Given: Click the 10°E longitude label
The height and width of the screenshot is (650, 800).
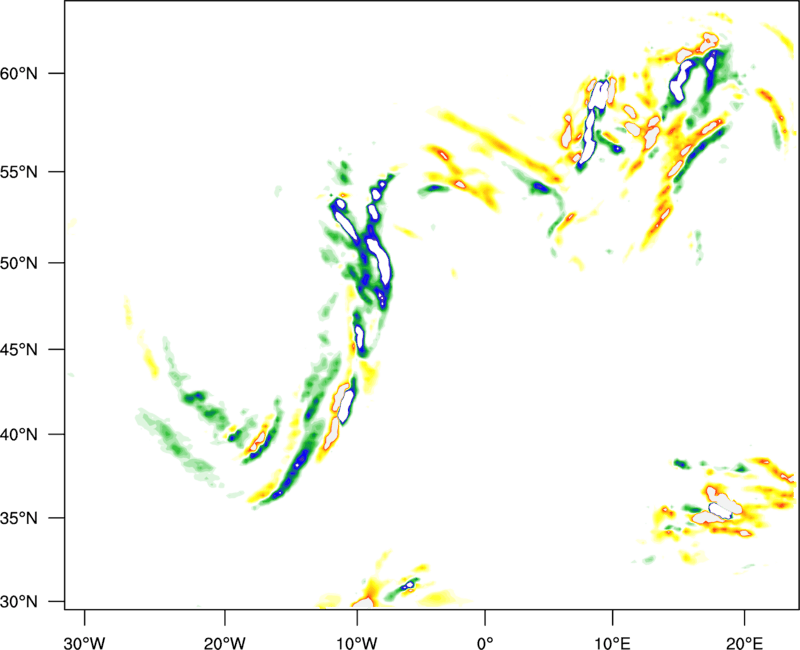Looking at the screenshot, I should tap(612, 643).
